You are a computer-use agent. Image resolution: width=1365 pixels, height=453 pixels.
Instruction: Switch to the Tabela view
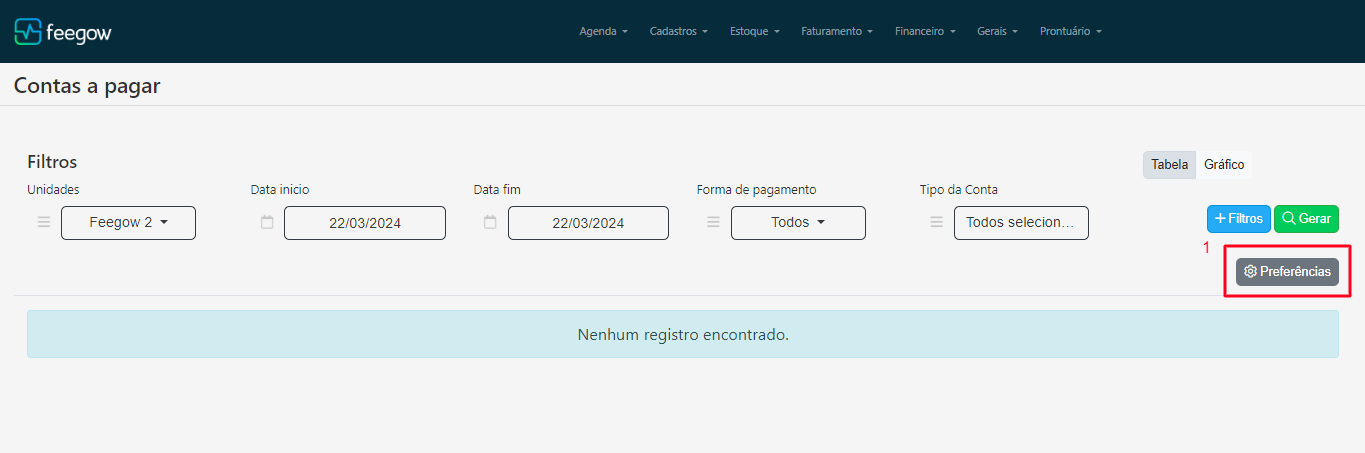point(1169,165)
